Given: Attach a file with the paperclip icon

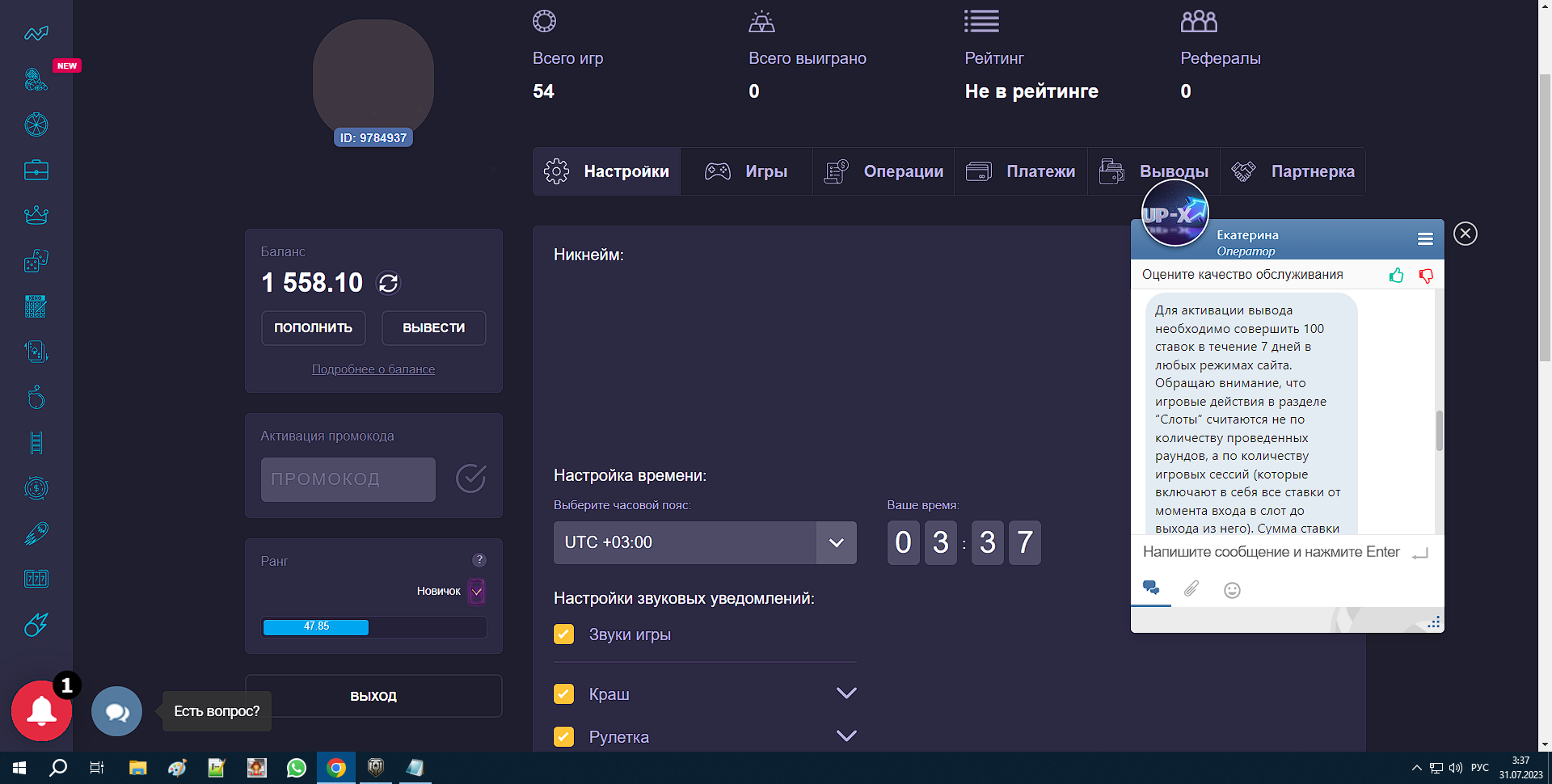Looking at the screenshot, I should coord(1191,589).
